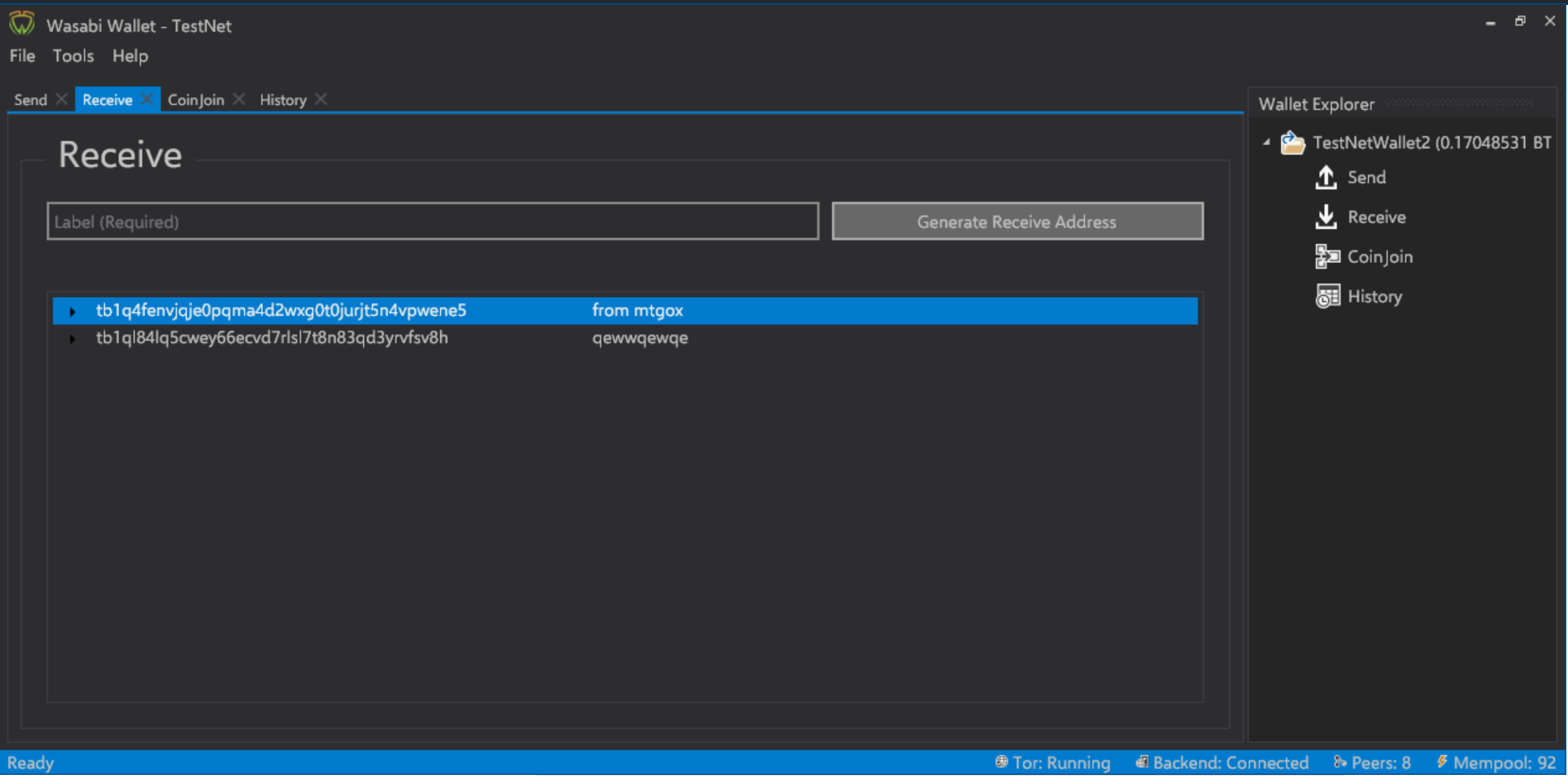Click the TestNetWallet2 folder icon
The image size is (1568, 779).
(1293, 142)
